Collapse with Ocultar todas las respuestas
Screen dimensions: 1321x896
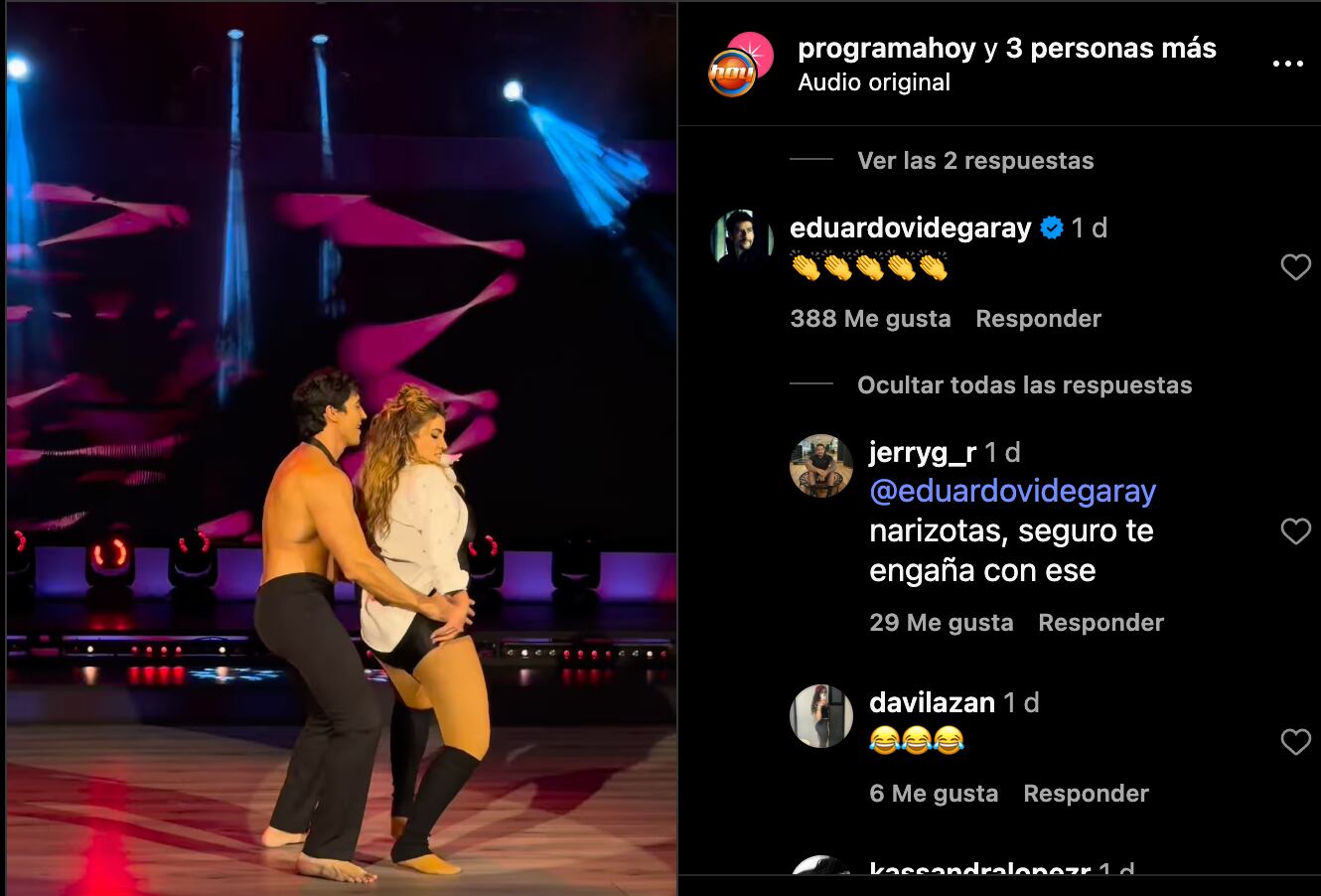point(1024,385)
